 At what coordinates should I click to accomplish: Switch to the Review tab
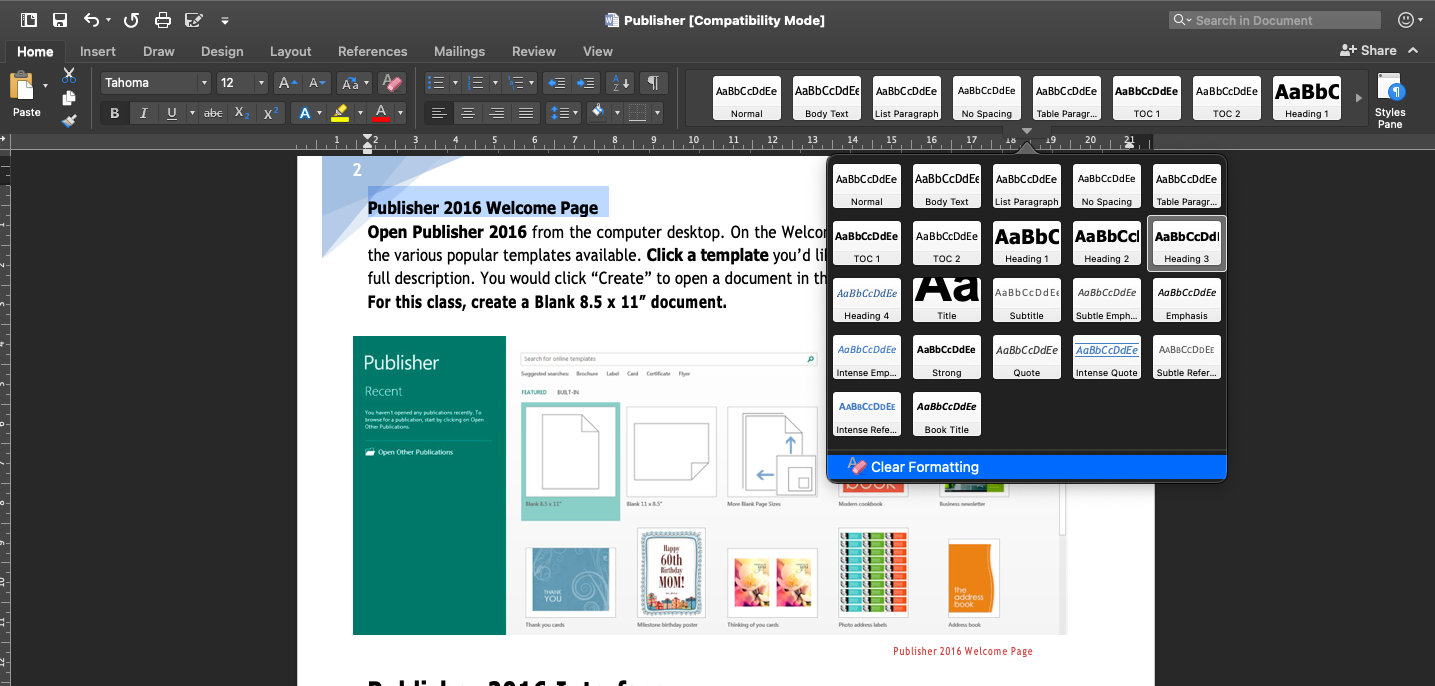(x=534, y=51)
